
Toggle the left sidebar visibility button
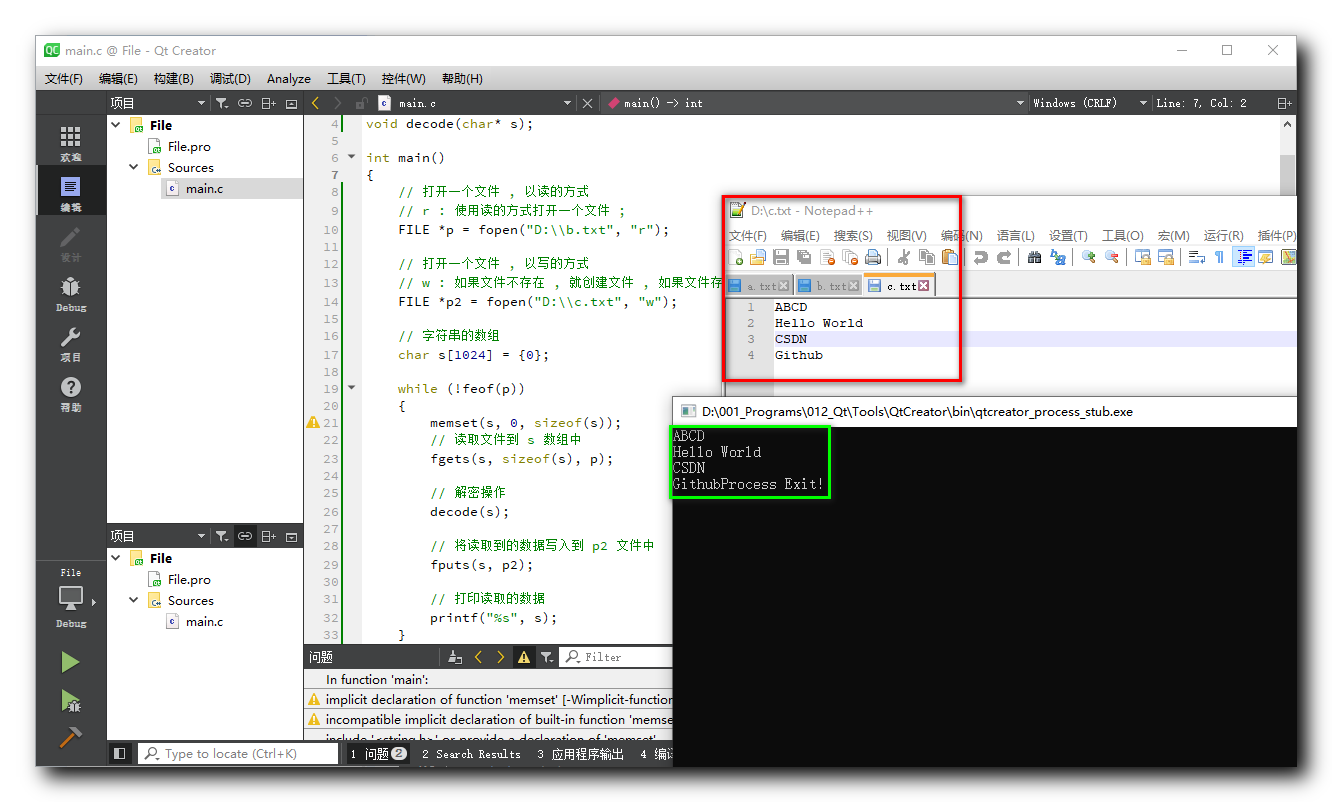click(119, 754)
